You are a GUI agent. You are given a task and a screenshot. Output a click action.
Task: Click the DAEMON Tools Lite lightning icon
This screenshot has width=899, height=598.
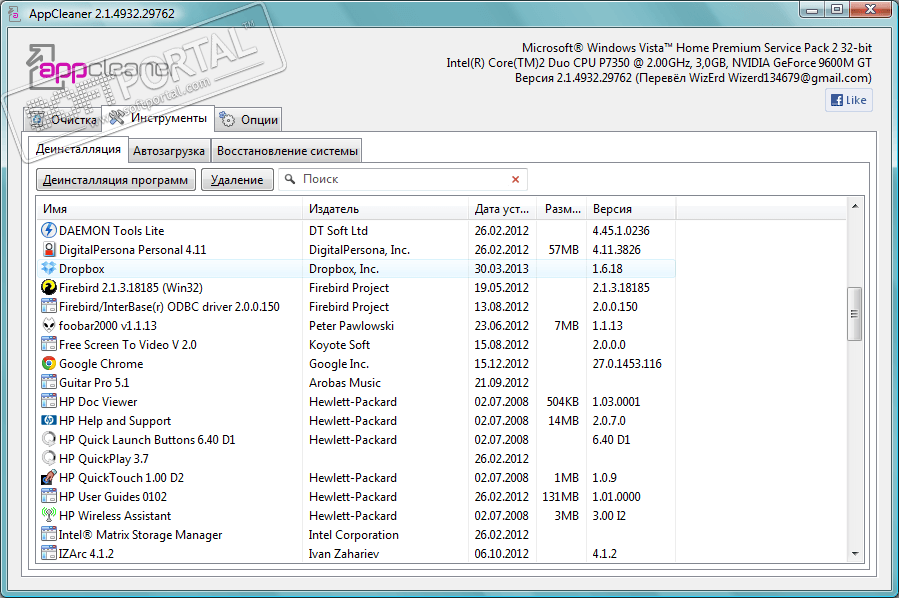49,231
